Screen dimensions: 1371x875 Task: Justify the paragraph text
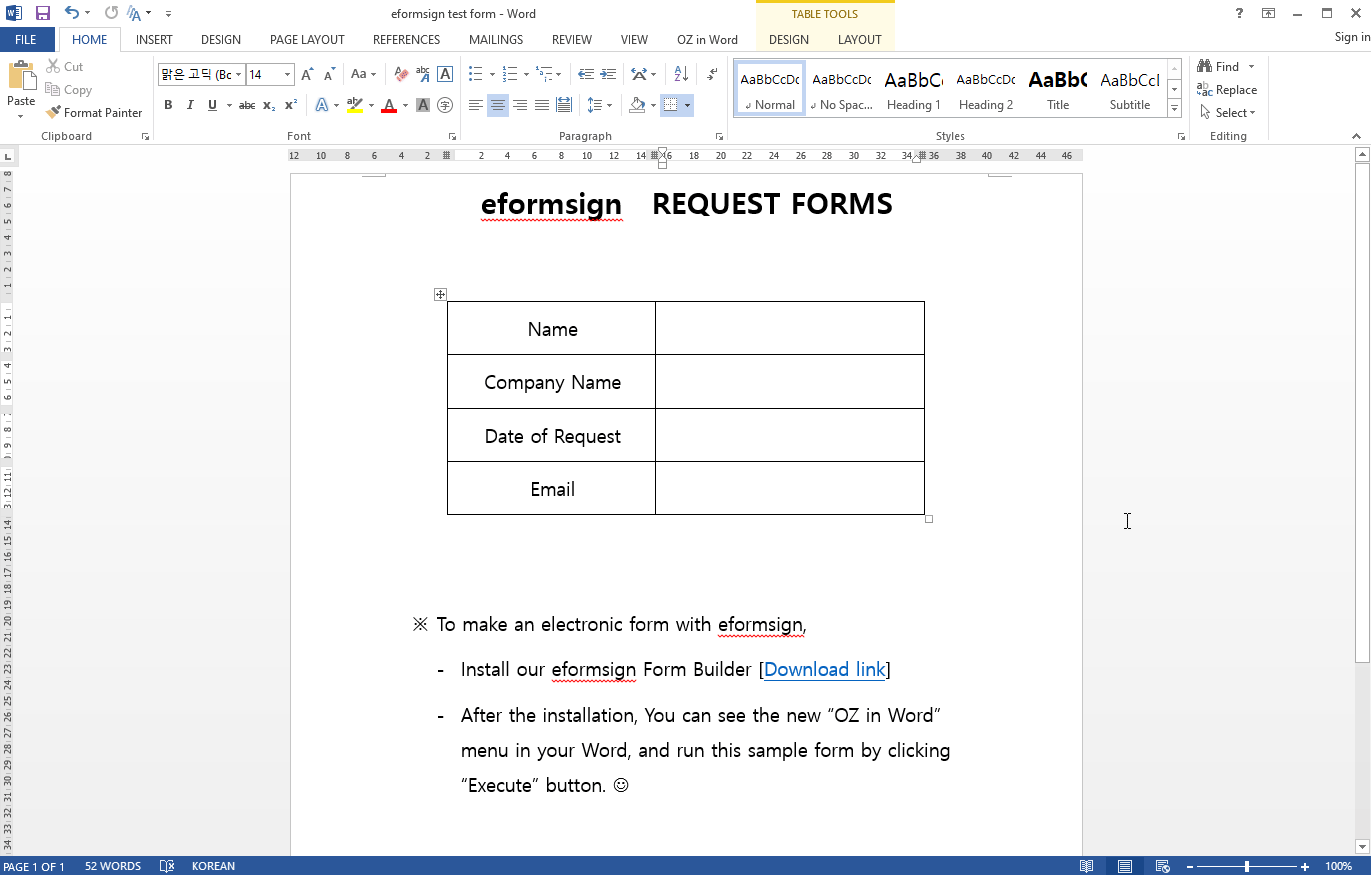[542, 105]
